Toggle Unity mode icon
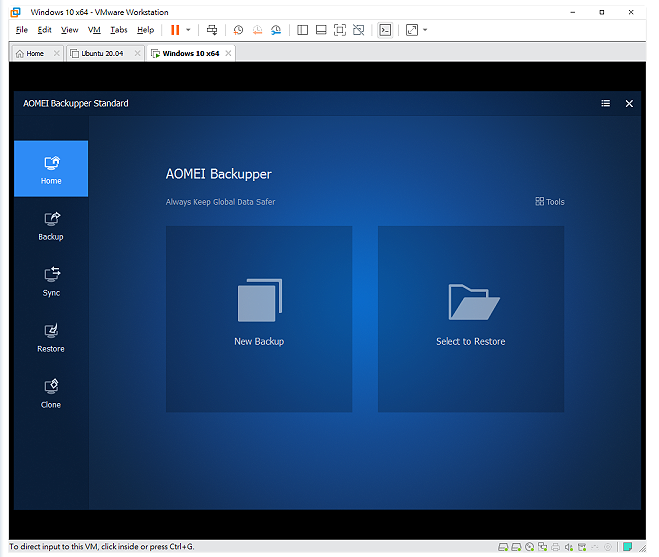 [x=358, y=30]
